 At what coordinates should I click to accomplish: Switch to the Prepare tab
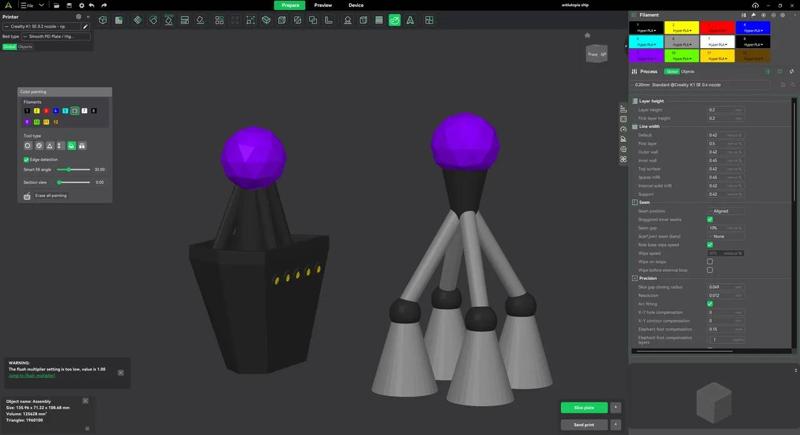(x=290, y=5)
